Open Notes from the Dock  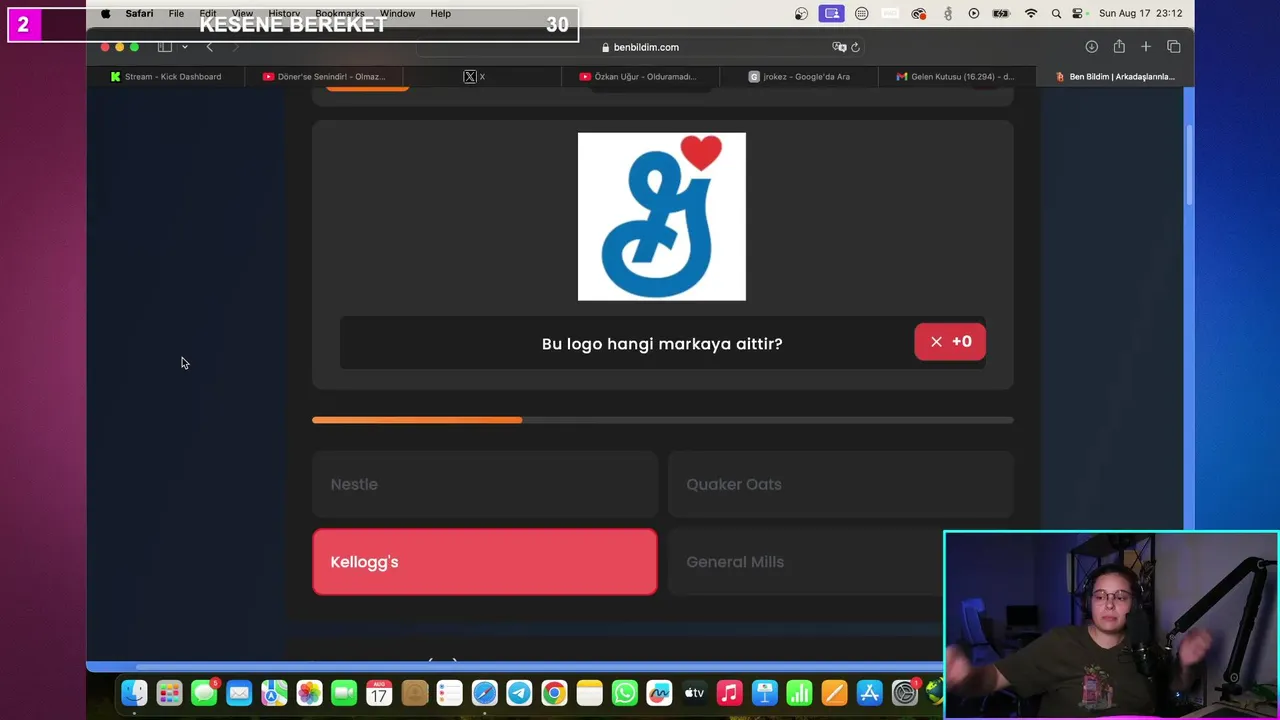[589, 693]
